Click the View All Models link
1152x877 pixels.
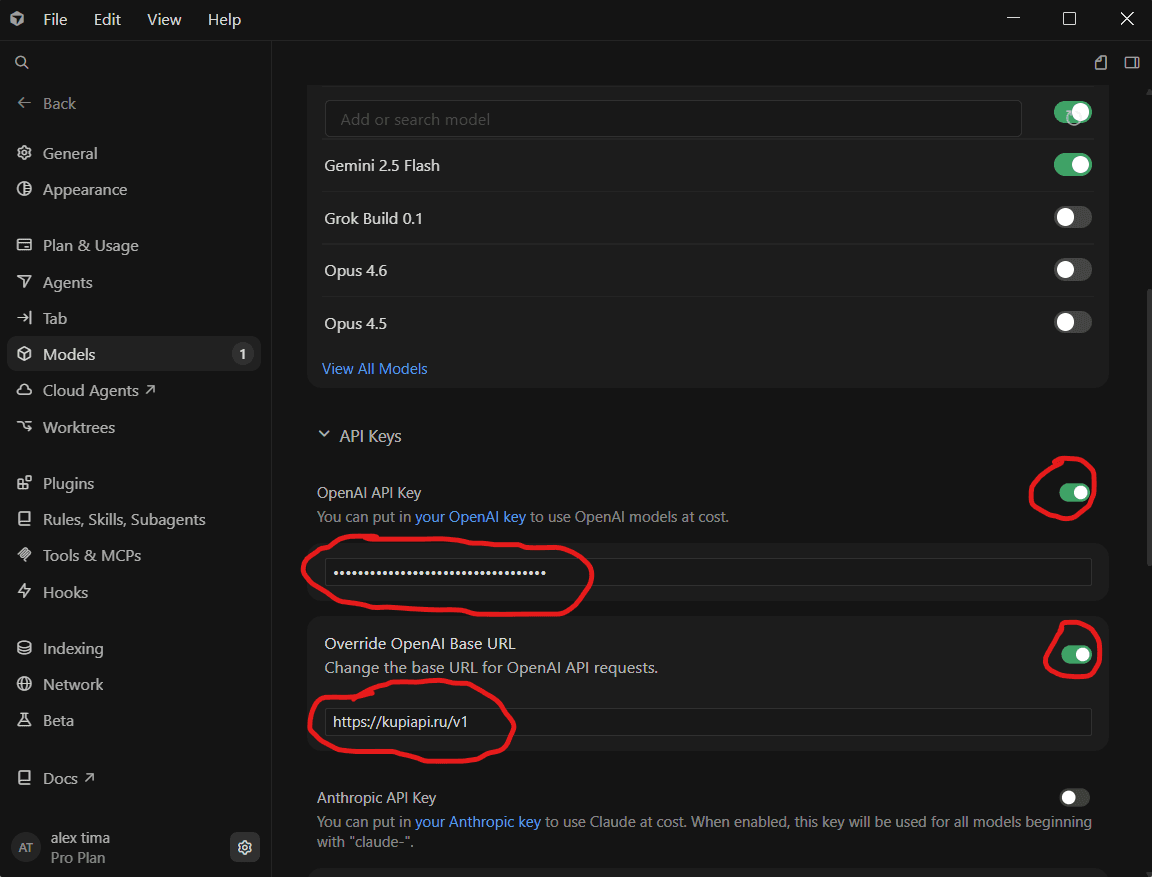pos(375,369)
